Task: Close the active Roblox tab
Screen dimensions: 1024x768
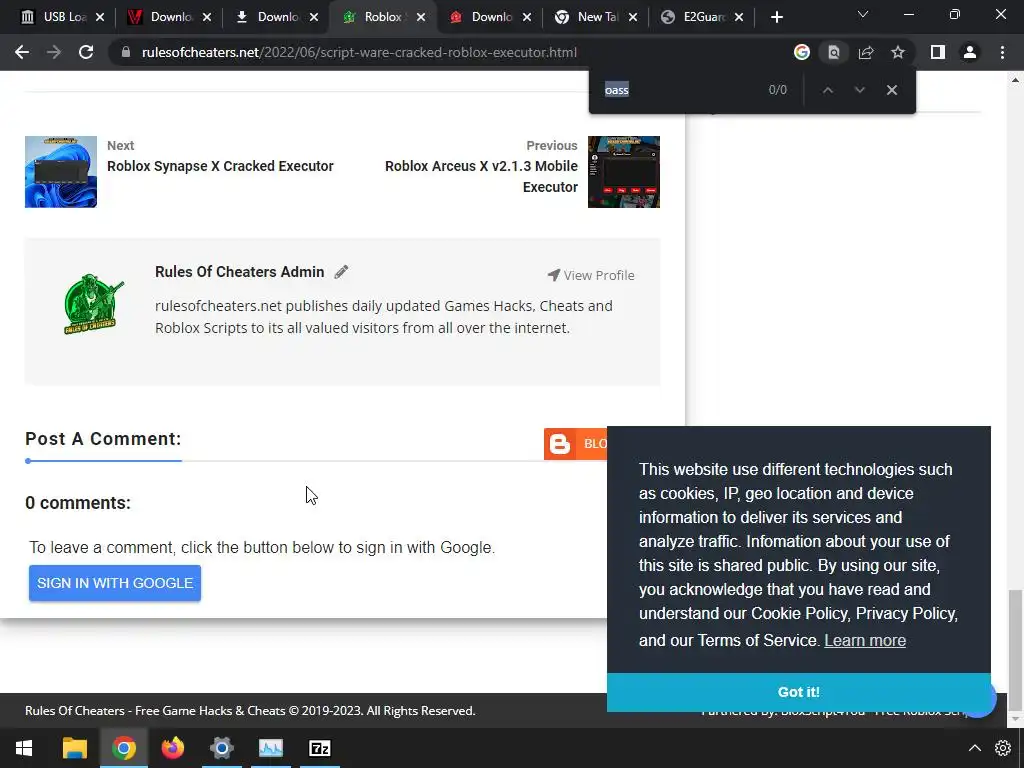Action: click(421, 17)
